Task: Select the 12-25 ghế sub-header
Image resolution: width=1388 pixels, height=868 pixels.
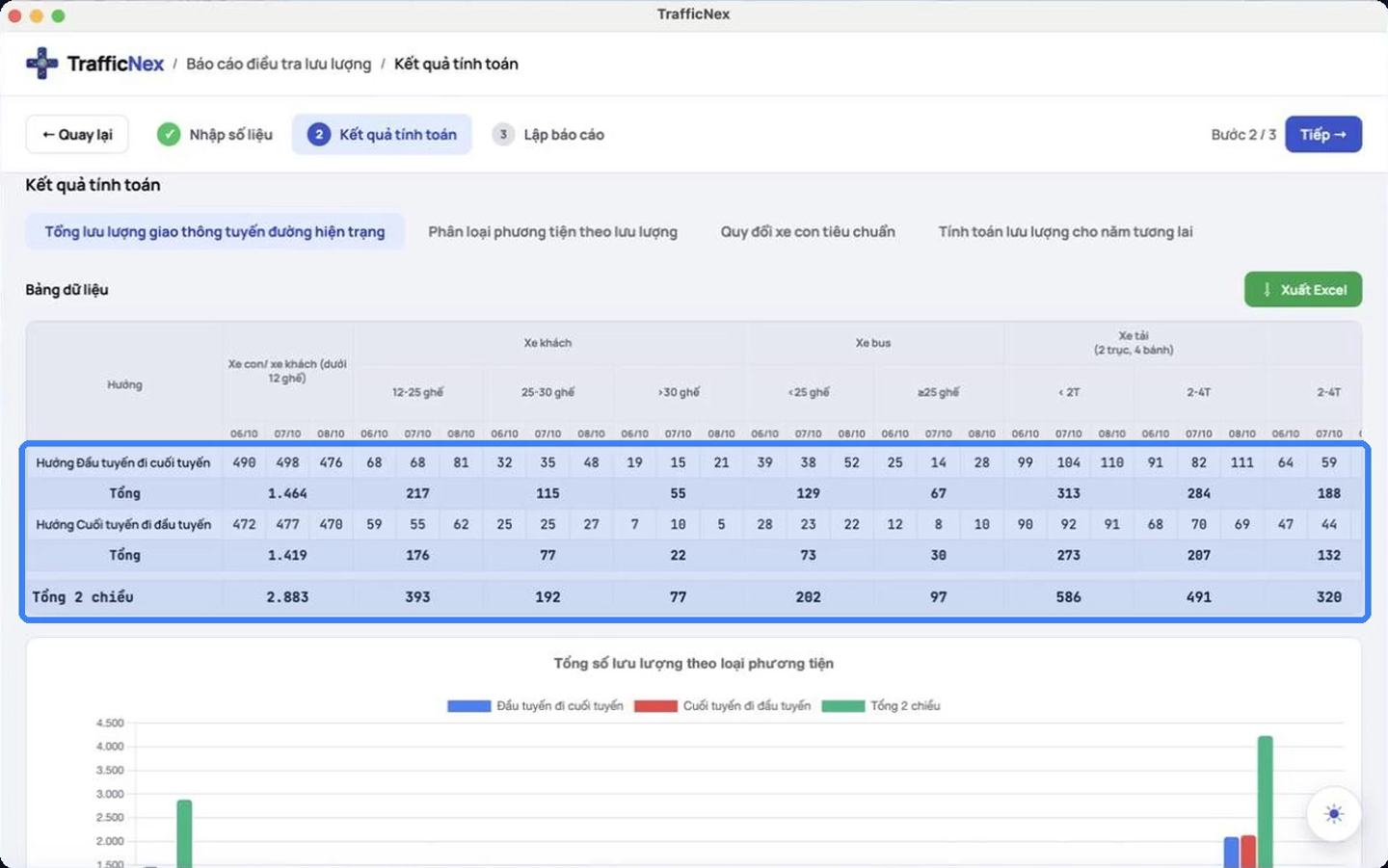Action: (x=417, y=392)
